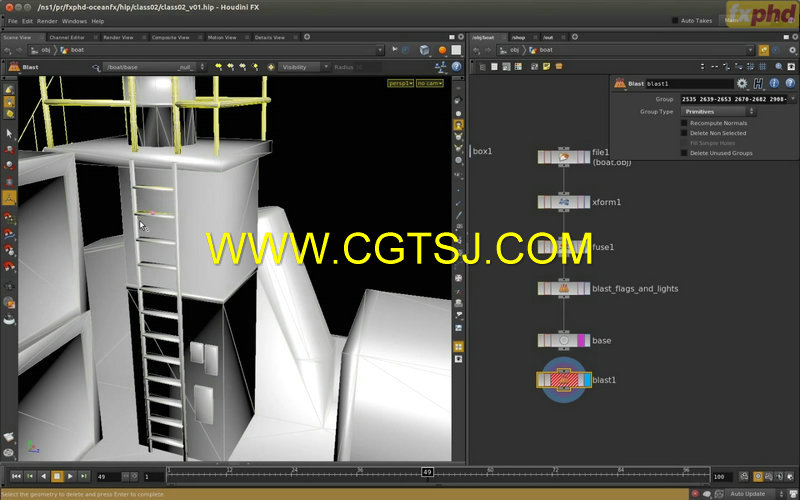The height and width of the screenshot is (500, 800).
Task: Switch to the Motion View tab
Action: (222, 37)
